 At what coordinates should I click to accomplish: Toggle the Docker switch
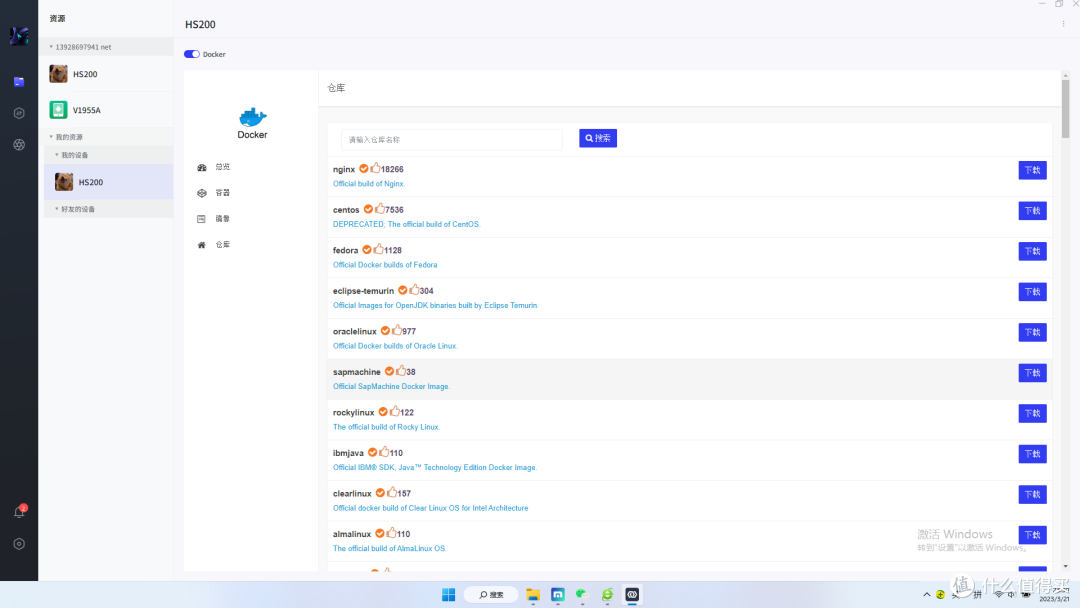(x=191, y=54)
